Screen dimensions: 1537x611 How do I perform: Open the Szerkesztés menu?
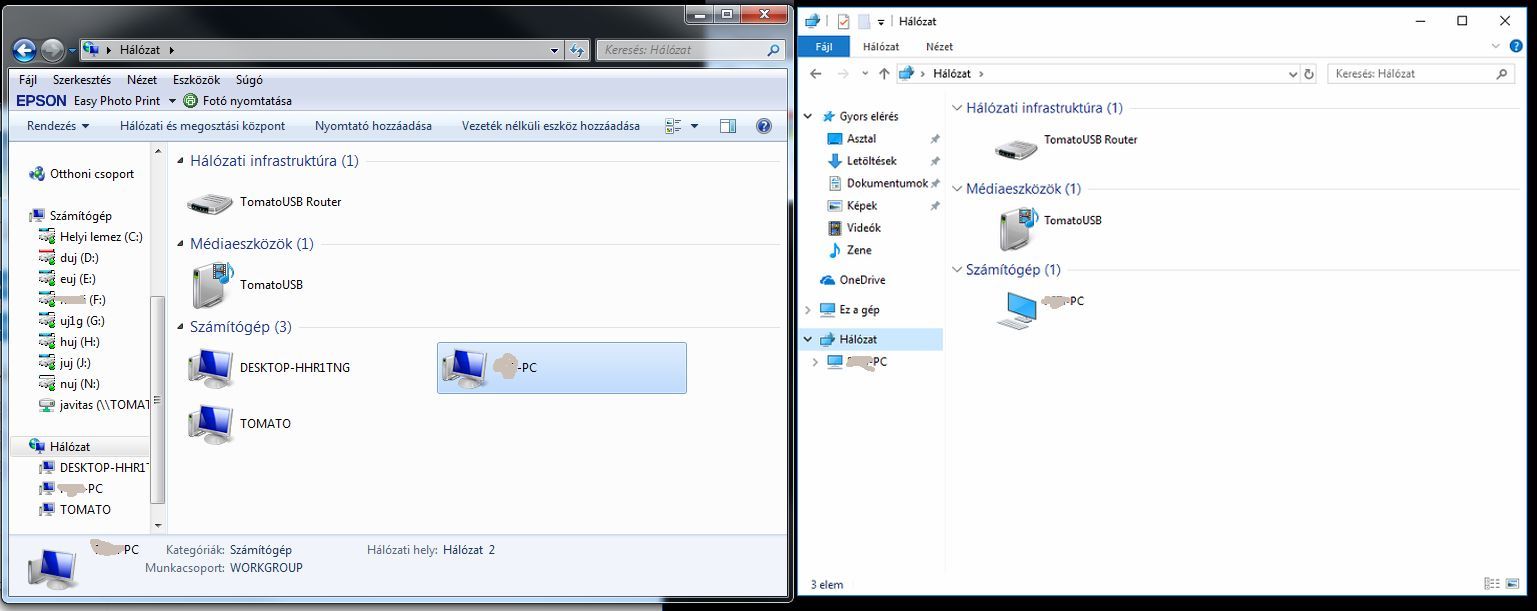tap(82, 80)
